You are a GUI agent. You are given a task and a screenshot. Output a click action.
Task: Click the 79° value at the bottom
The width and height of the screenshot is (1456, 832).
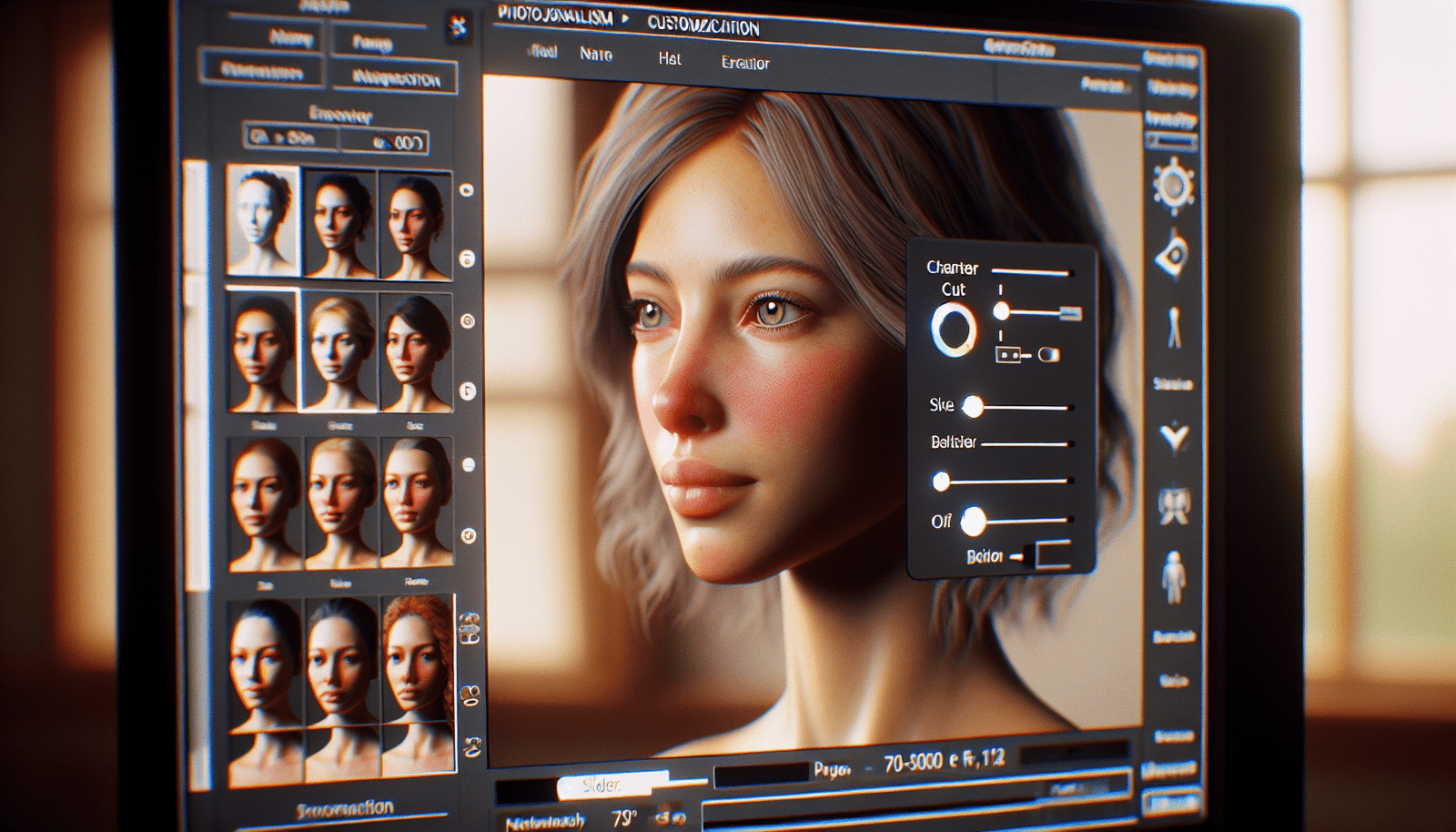click(x=623, y=817)
